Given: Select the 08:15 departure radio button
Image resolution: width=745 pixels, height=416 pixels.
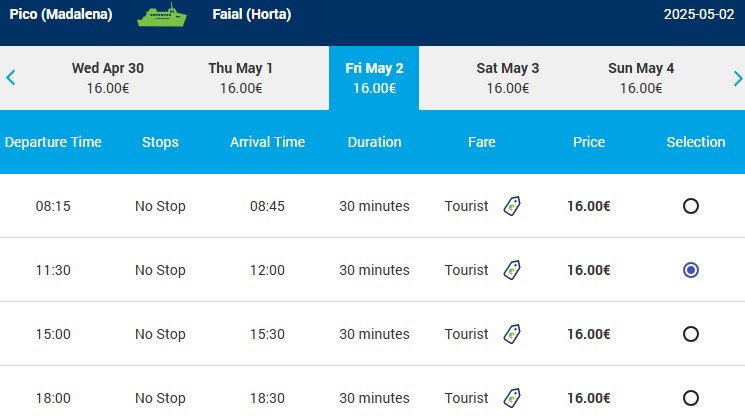Looking at the screenshot, I should pyautogui.click(x=690, y=206).
